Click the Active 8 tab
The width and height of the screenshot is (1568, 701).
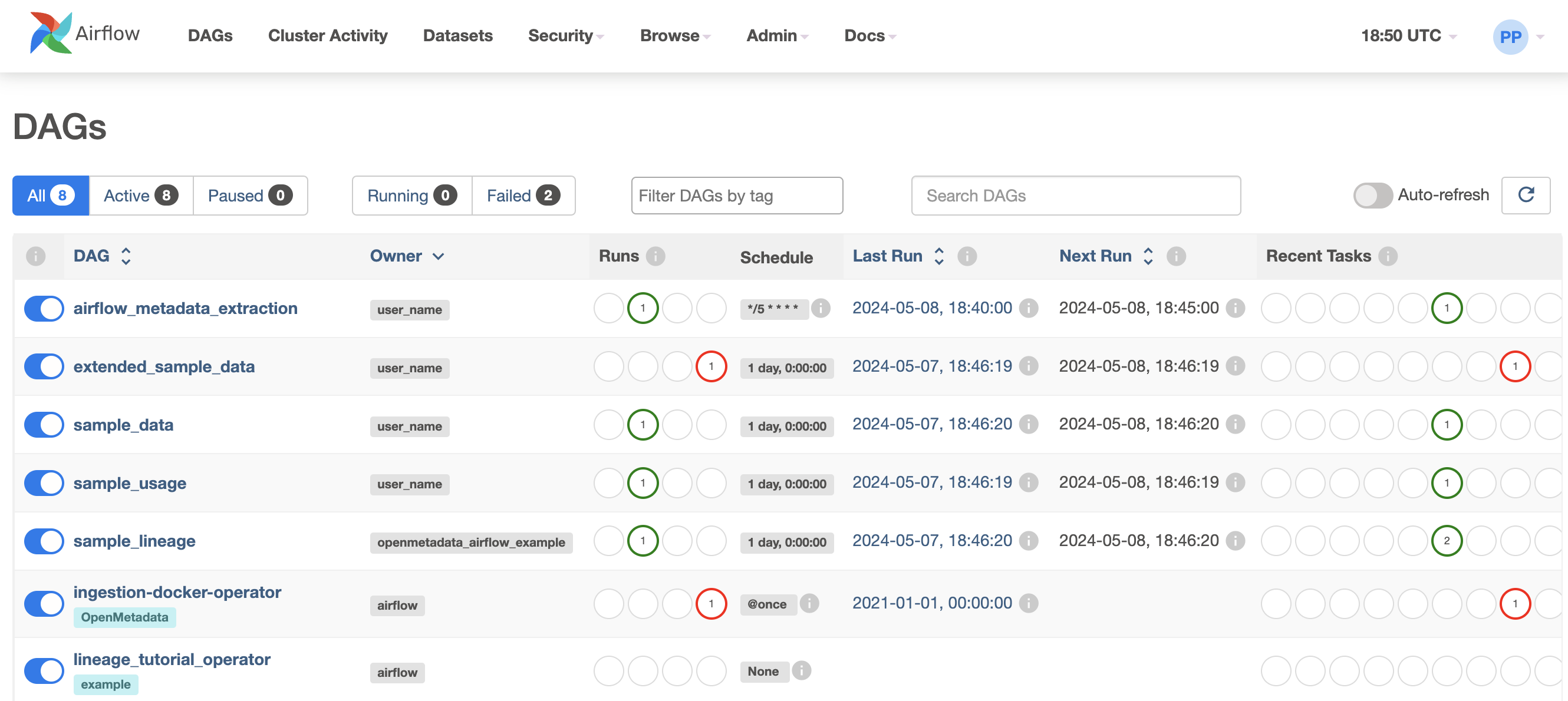click(x=140, y=195)
